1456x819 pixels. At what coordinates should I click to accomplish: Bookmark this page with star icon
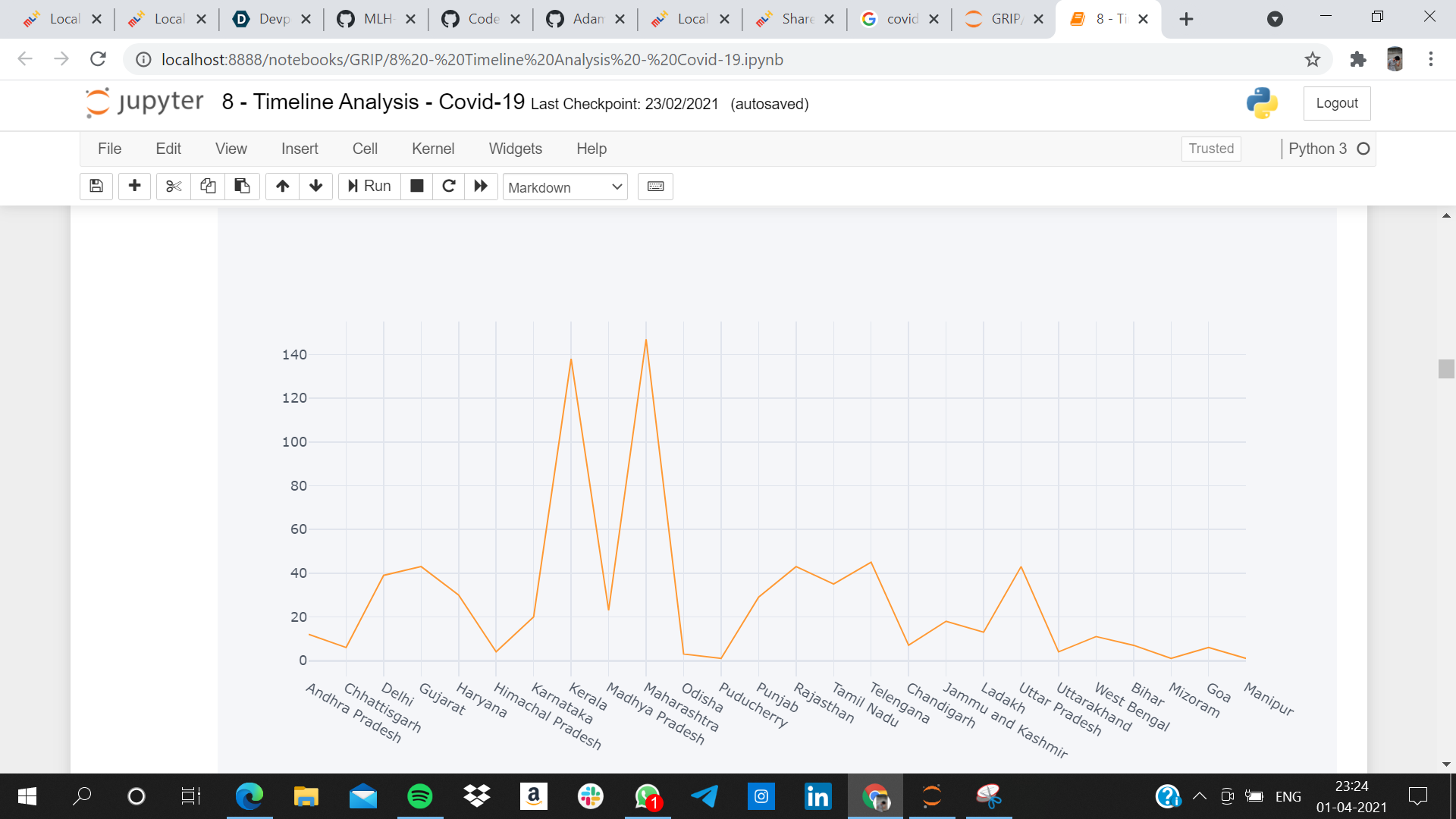[1313, 59]
